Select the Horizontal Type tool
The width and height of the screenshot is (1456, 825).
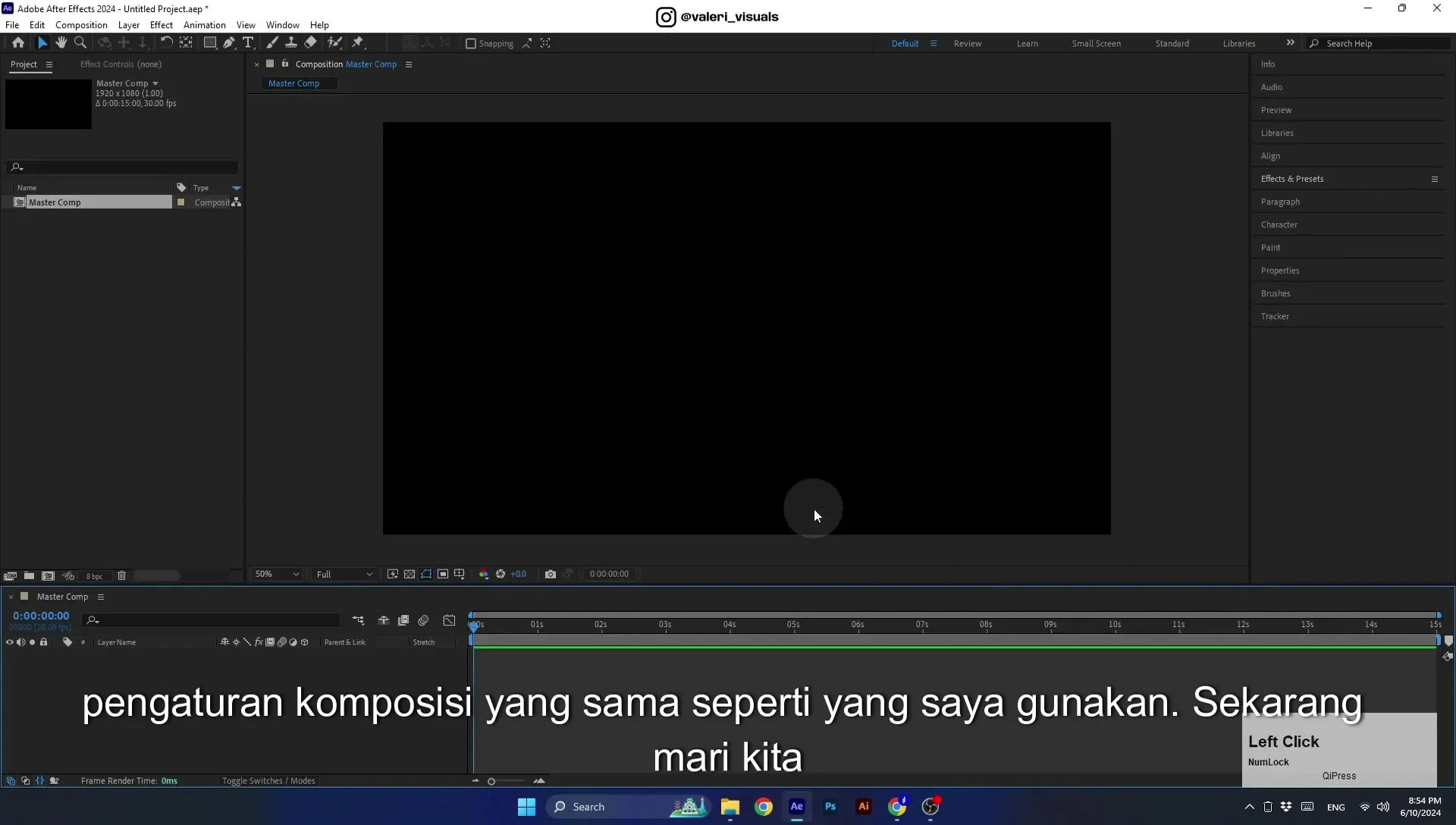click(247, 43)
